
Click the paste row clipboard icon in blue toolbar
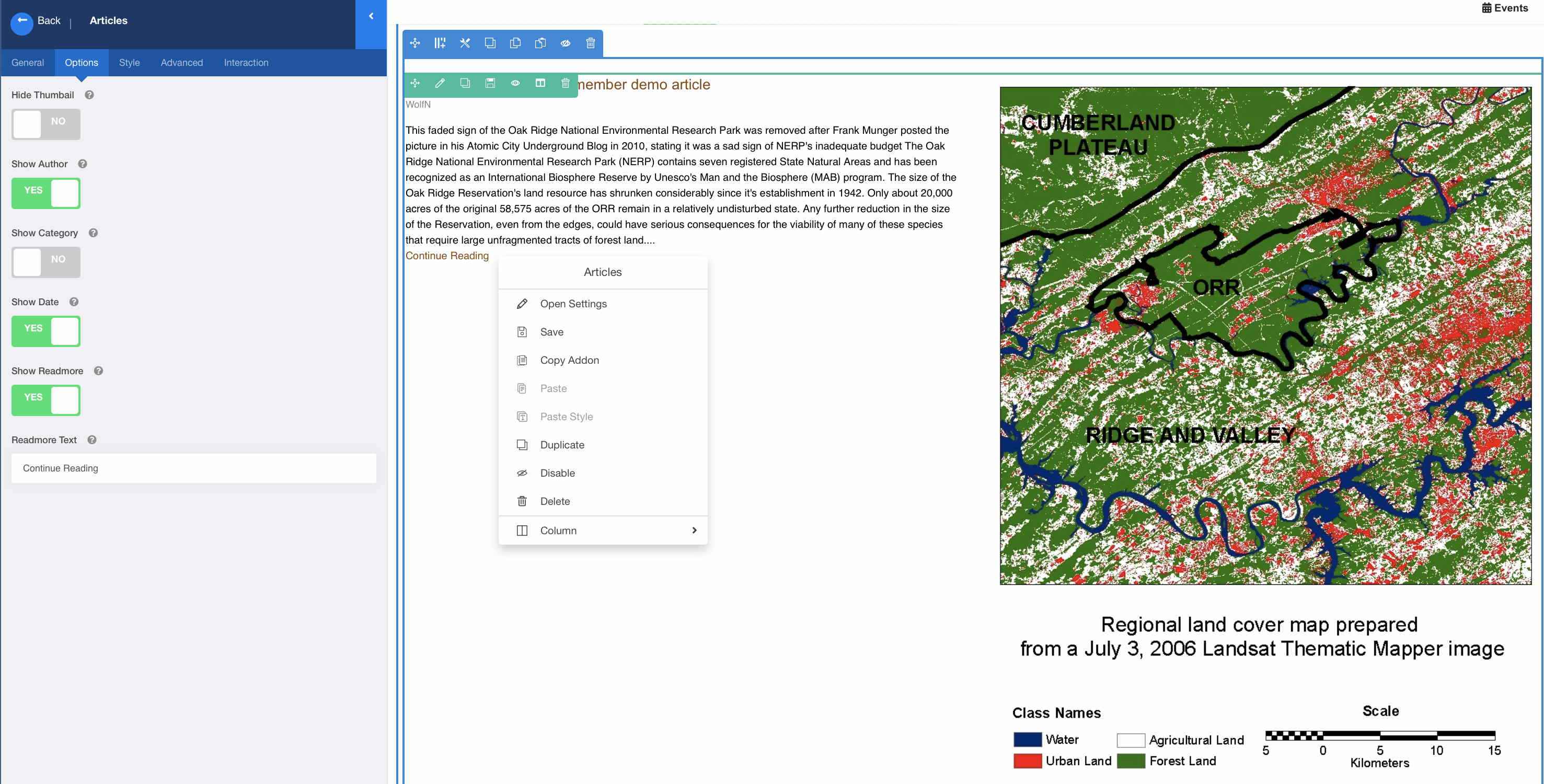pyautogui.click(x=540, y=43)
